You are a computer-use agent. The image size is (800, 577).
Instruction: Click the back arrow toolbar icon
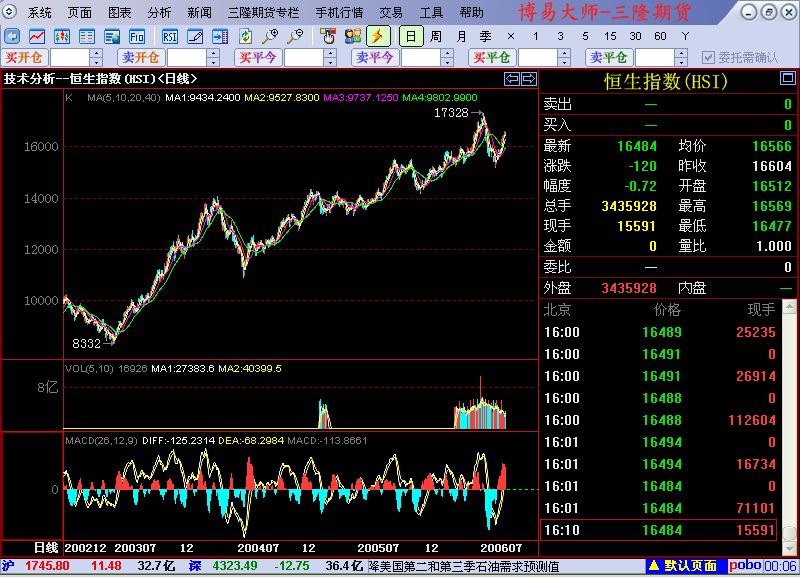click(11, 36)
